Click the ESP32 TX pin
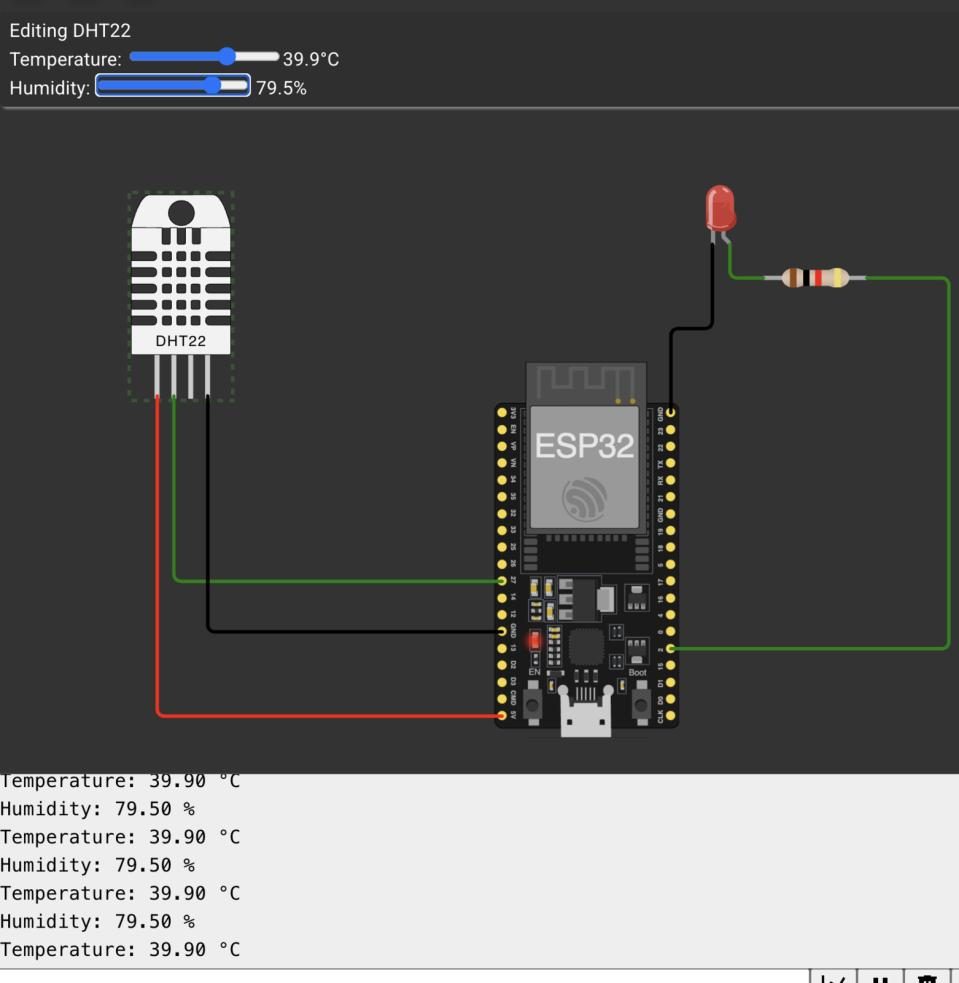959x983 pixels. (671, 463)
